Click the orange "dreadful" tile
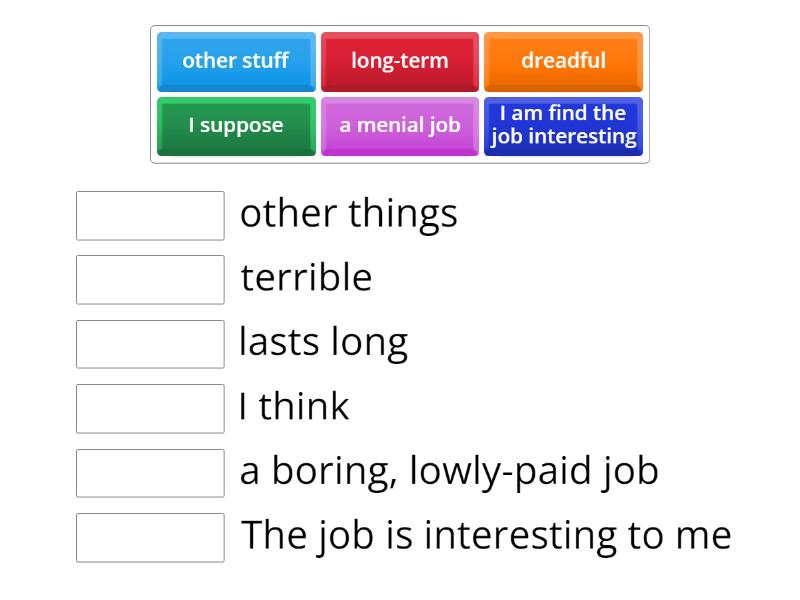The width and height of the screenshot is (800, 600). pos(563,61)
